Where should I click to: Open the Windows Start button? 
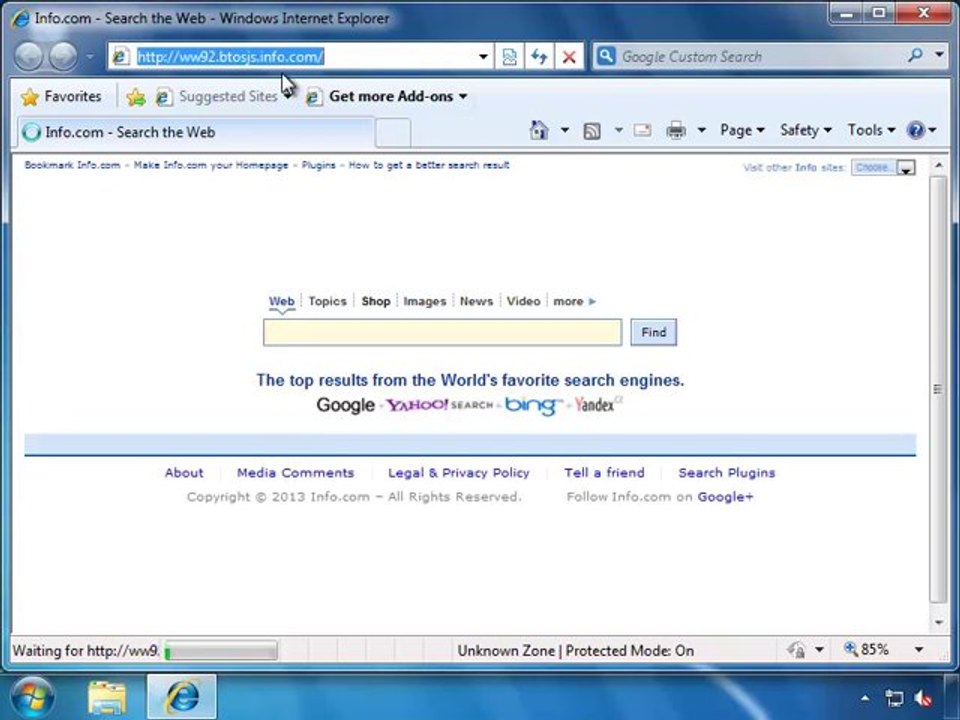tap(32, 697)
